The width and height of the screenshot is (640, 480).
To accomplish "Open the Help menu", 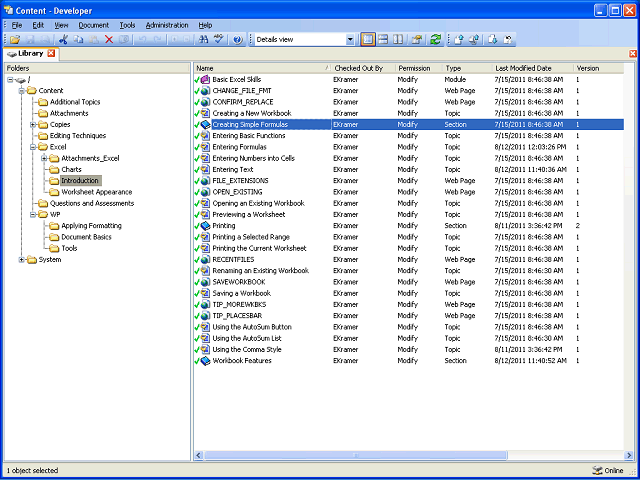I will tap(205, 25).
